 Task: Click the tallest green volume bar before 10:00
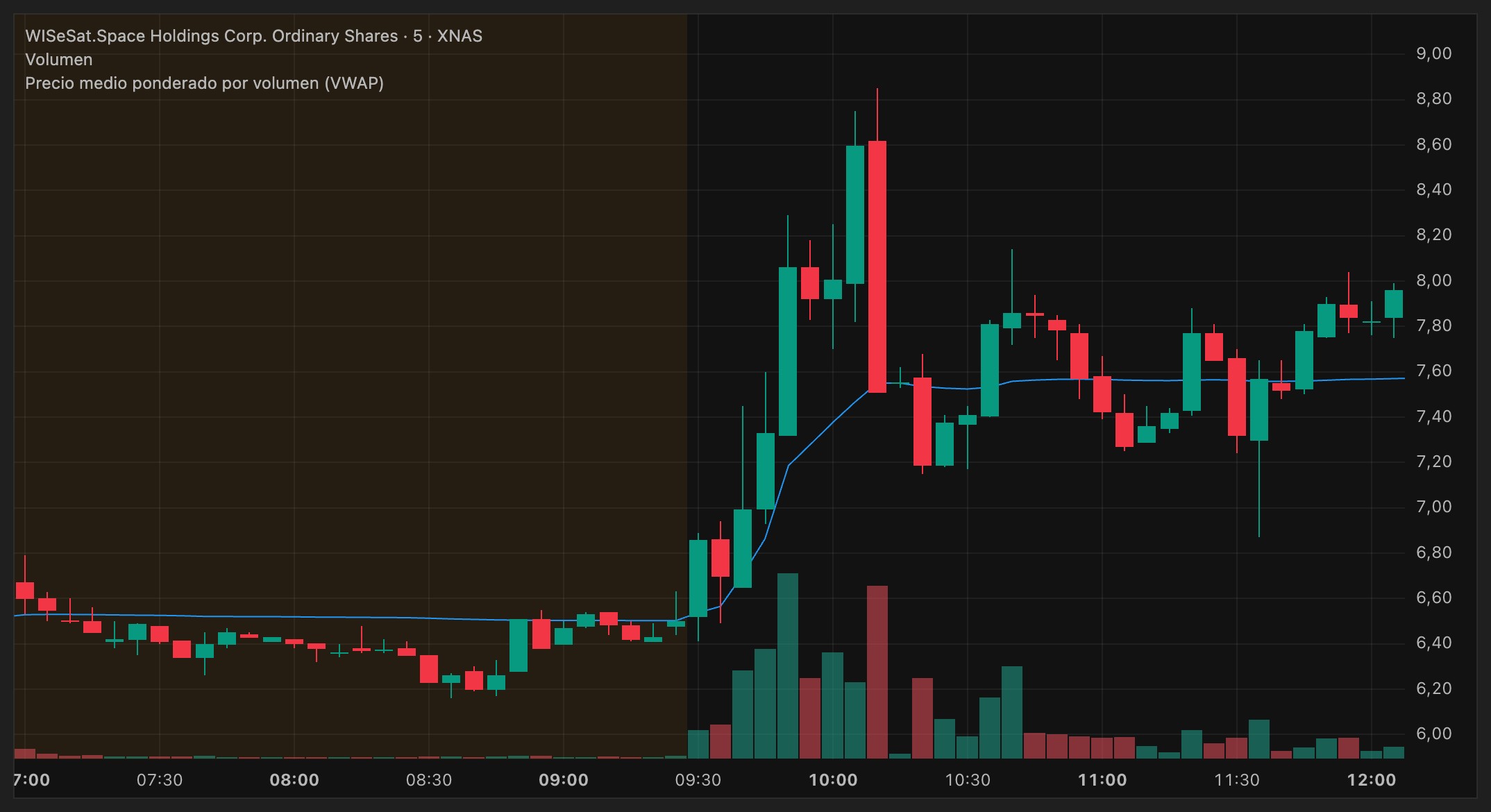pos(788,666)
